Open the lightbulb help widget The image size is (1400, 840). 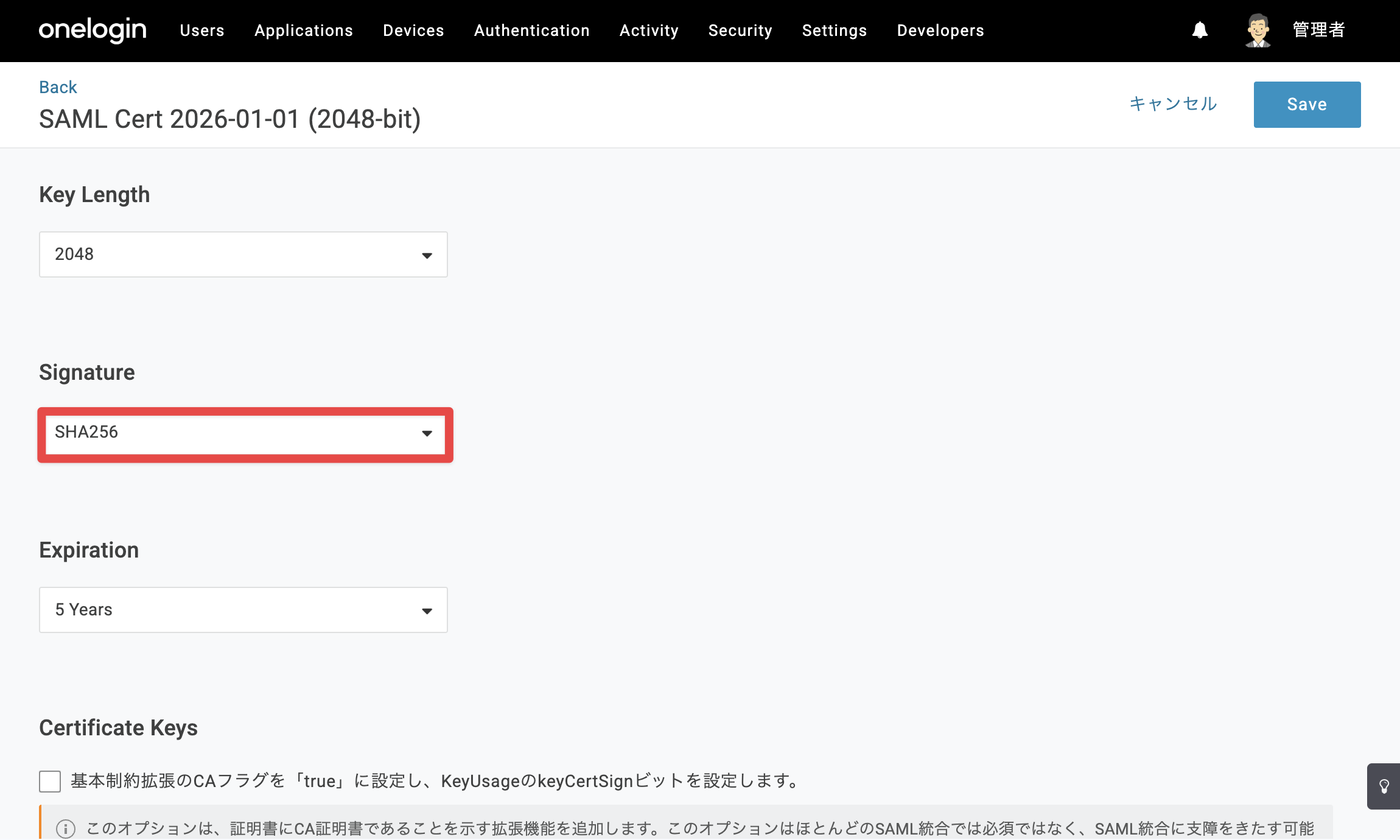1384,786
